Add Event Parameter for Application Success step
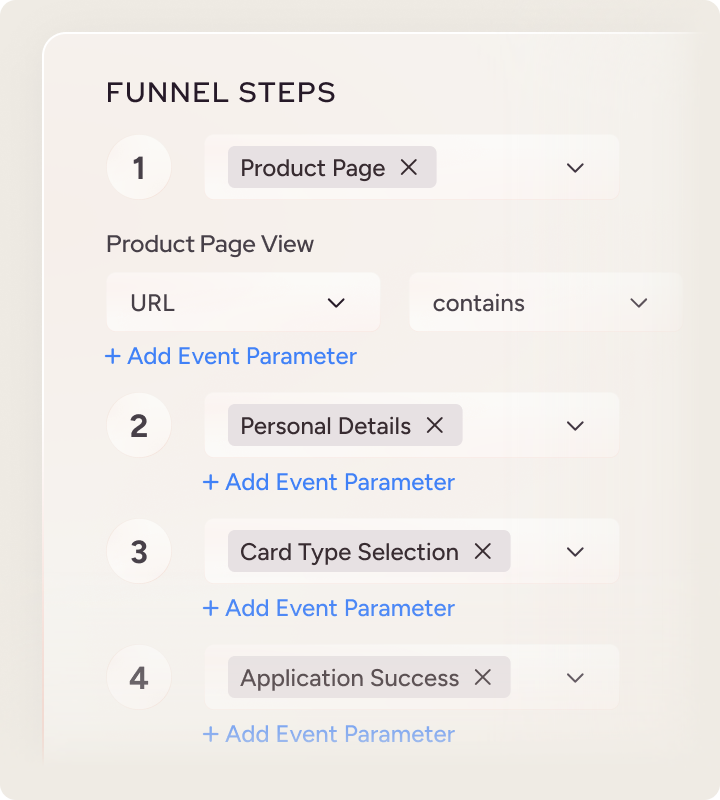 click(x=329, y=734)
